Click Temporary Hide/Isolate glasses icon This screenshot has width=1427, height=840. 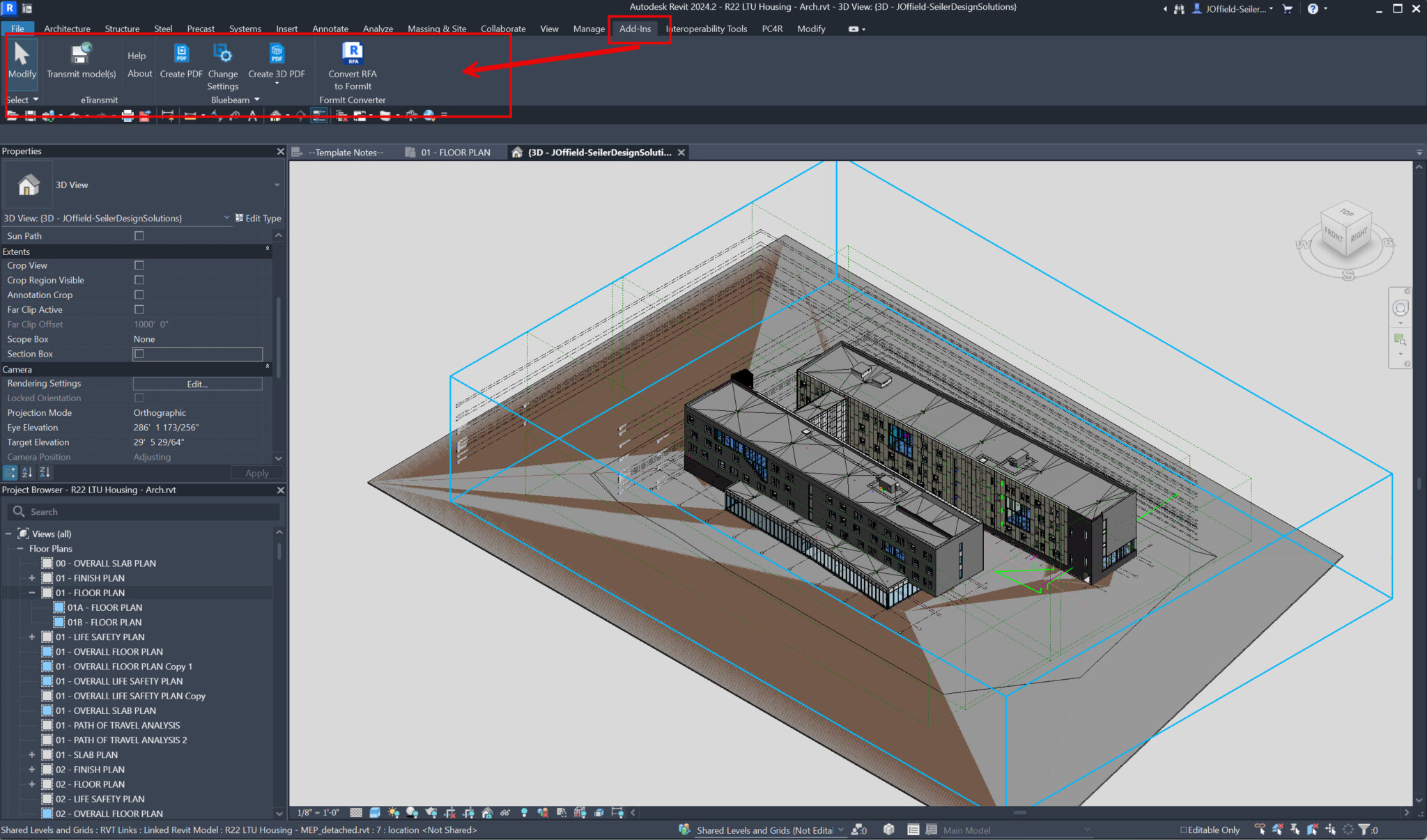(505, 813)
